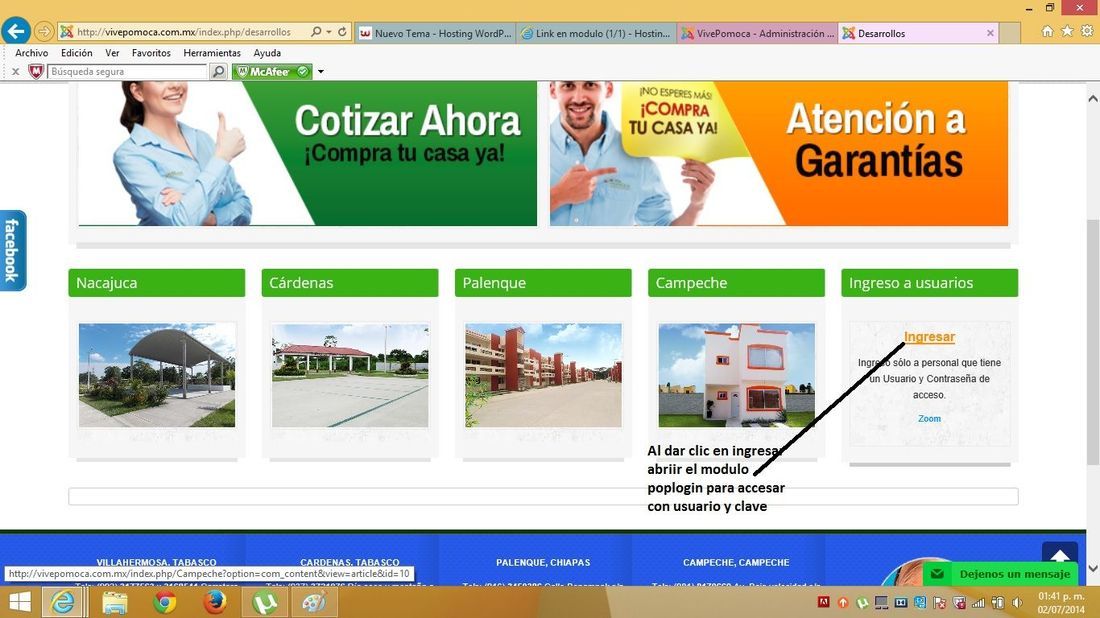The width and height of the screenshot is (1100, 618).
Task: Open the network signal tray icon
Action: (978, 603)
